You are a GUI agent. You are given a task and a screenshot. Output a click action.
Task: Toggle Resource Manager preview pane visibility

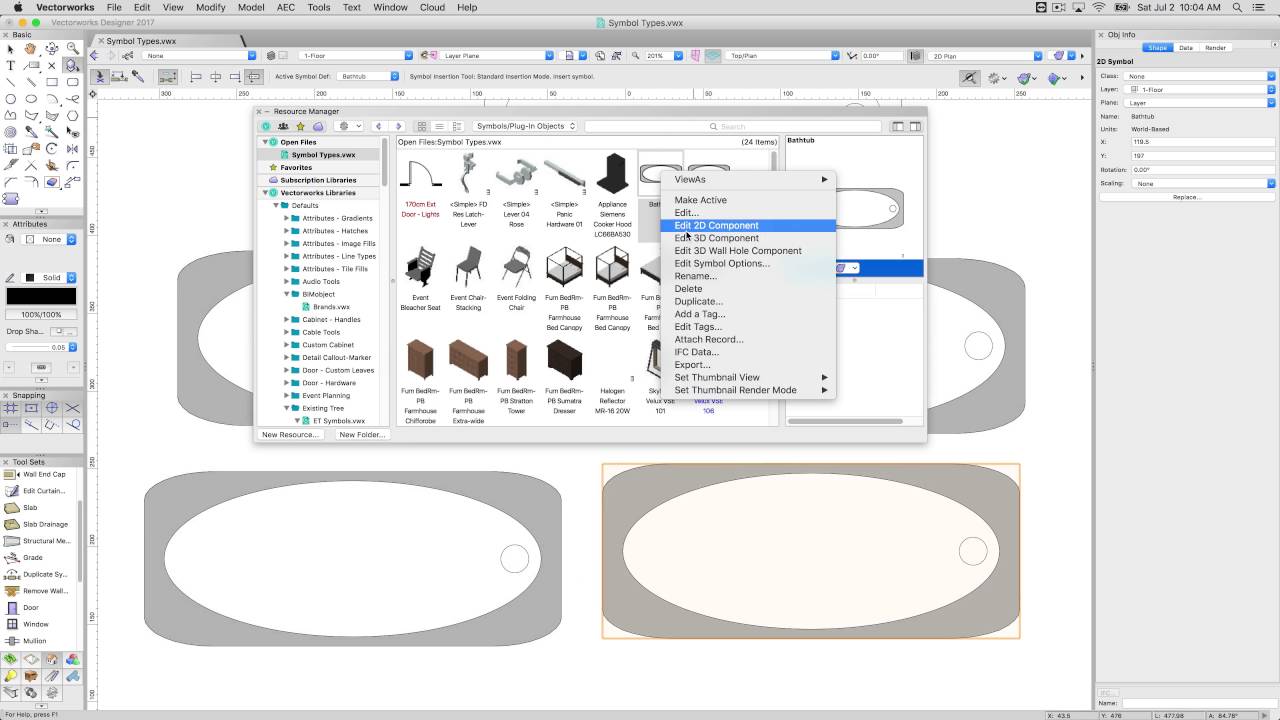[915, 126]
